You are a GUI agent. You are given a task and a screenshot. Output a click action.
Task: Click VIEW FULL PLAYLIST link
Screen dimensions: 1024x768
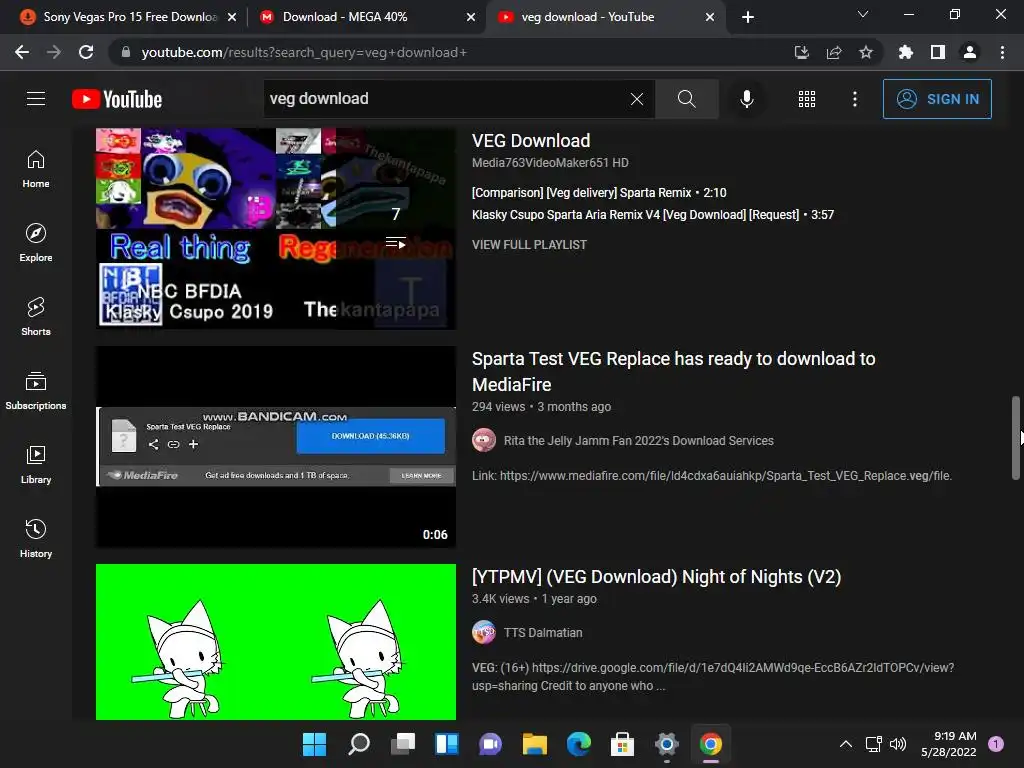tap(529, 244)
